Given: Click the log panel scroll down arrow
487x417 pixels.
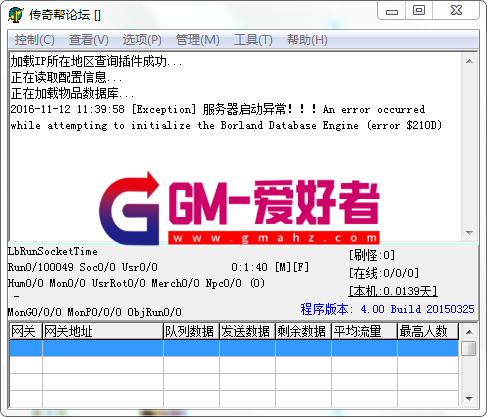Looking at the screenshot, I should point(469,233).
